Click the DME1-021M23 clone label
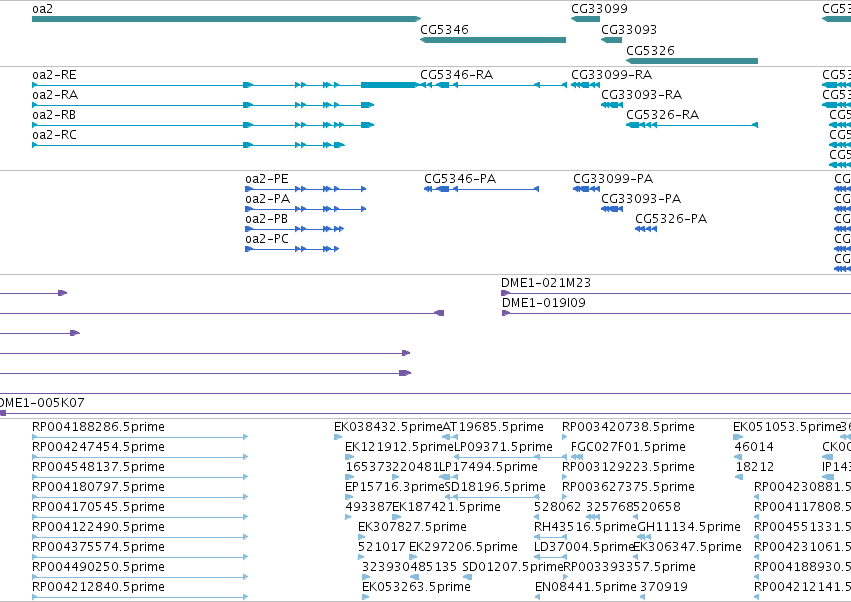 coord(545,282)
